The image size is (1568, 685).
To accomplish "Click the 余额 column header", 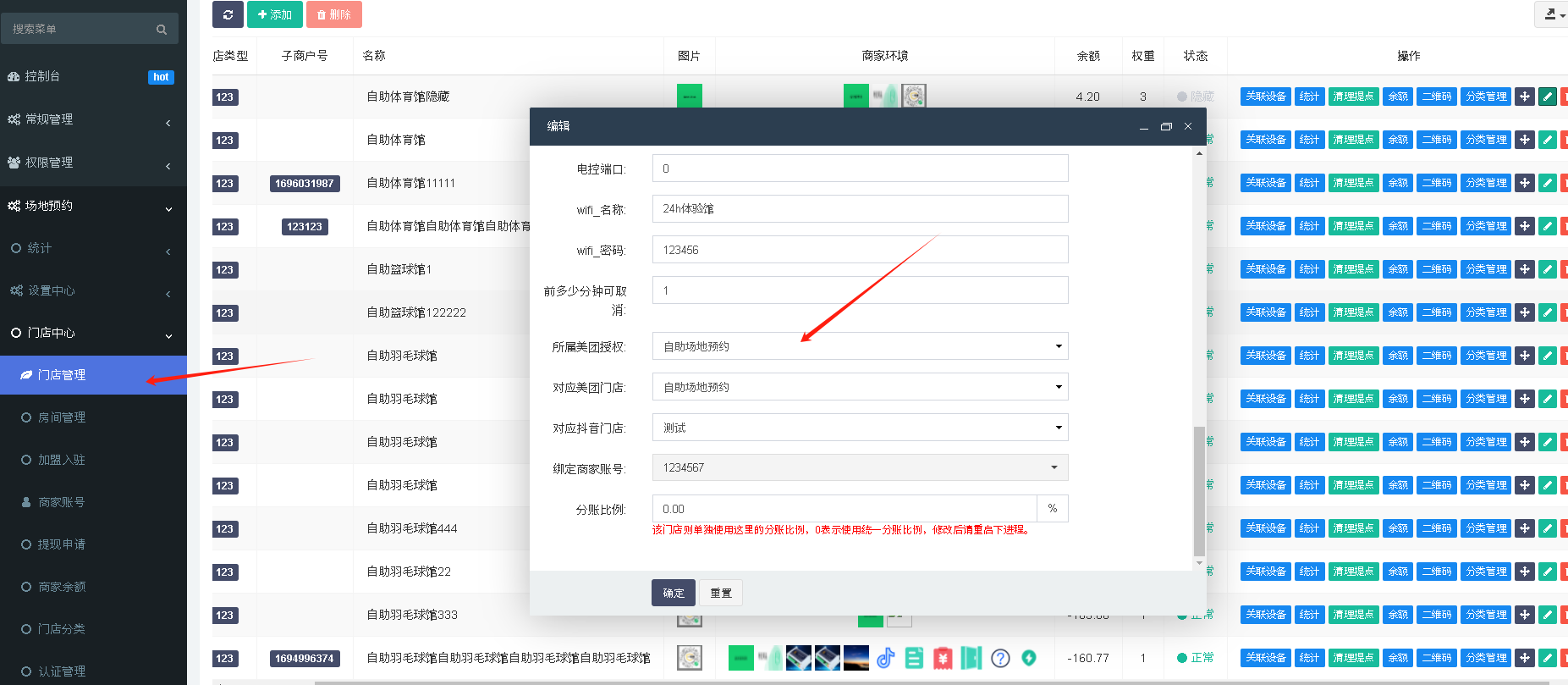I will click(x=1088, y=56).
